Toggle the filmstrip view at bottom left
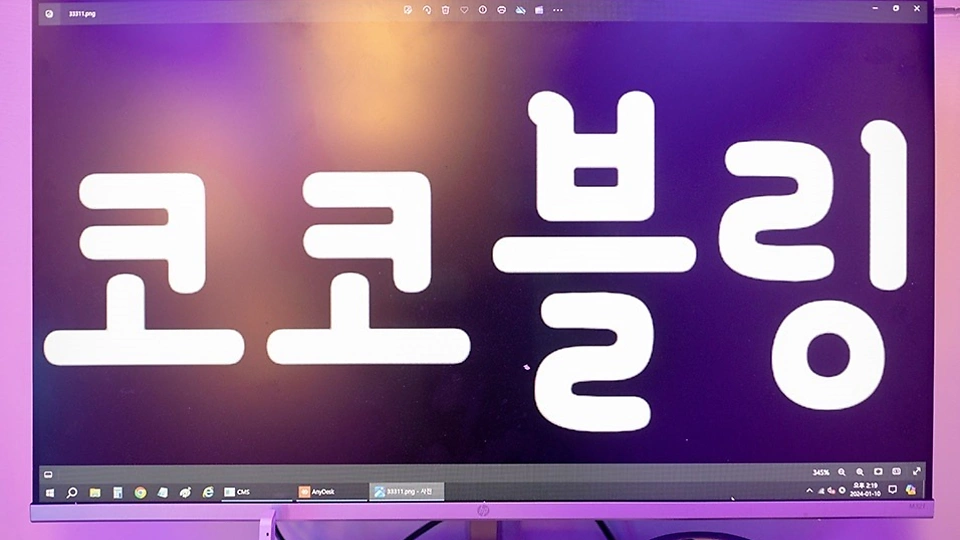Screen dimensions: 960x540 click(48, 473)
